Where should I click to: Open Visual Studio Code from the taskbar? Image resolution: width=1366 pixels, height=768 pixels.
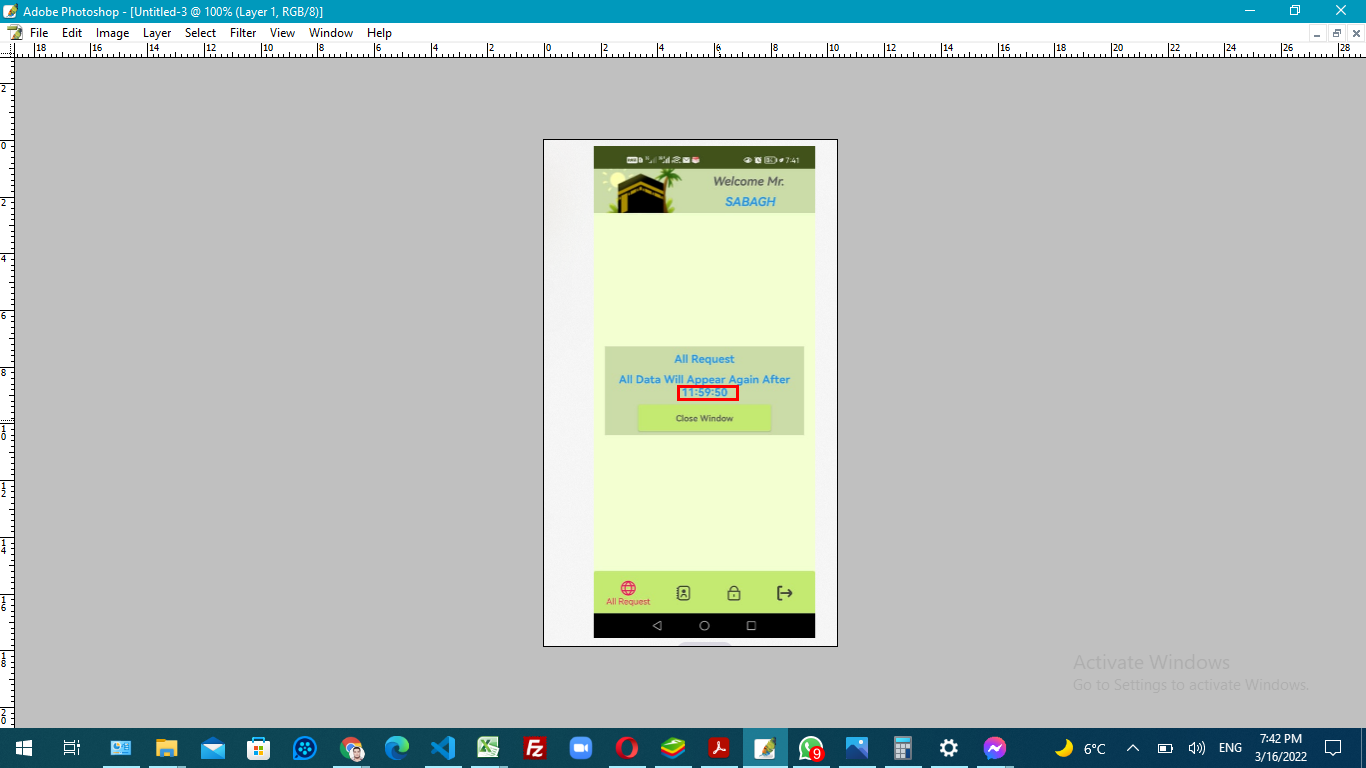pos(443,748)
